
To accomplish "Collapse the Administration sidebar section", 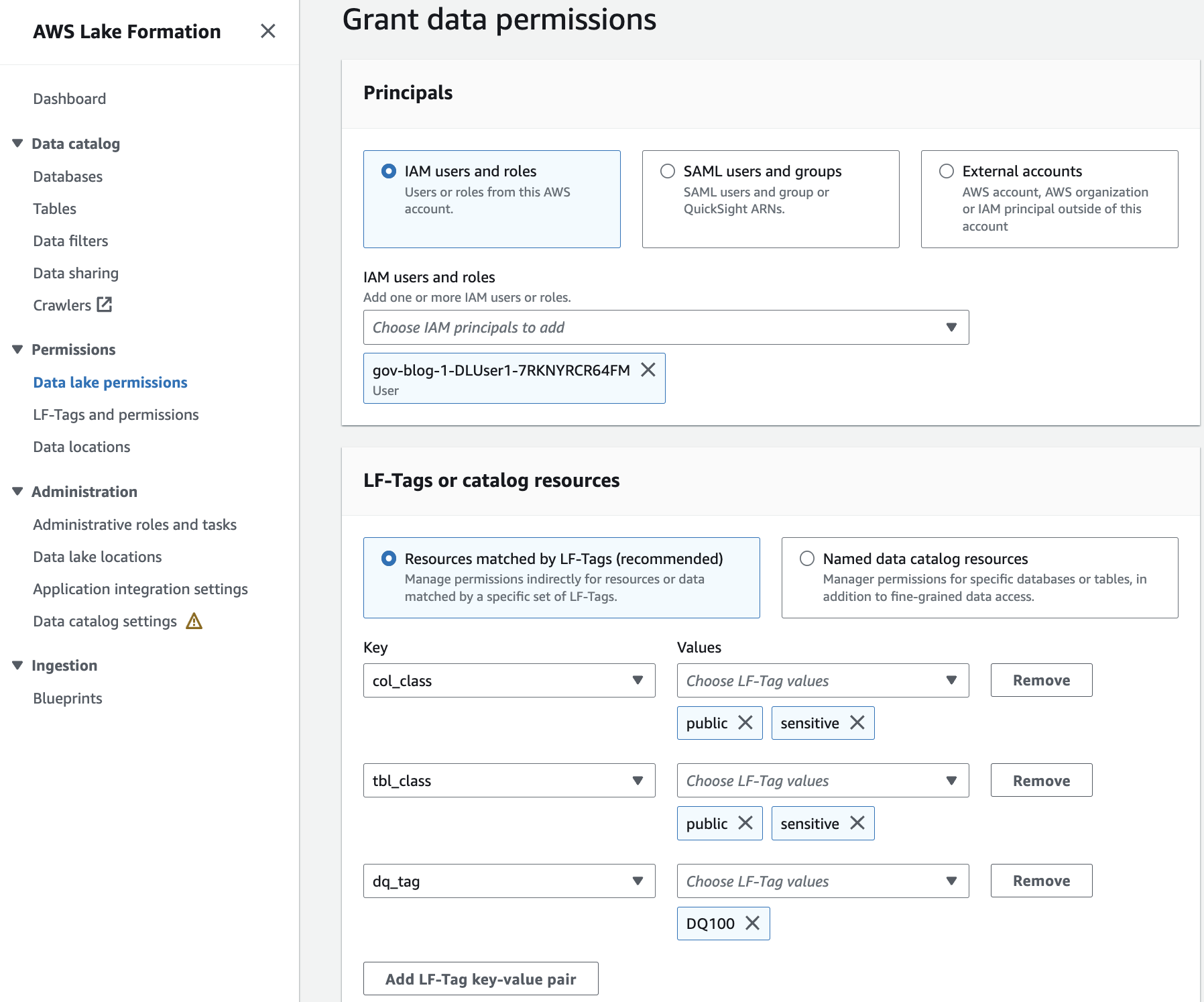I will pos(18,492).
